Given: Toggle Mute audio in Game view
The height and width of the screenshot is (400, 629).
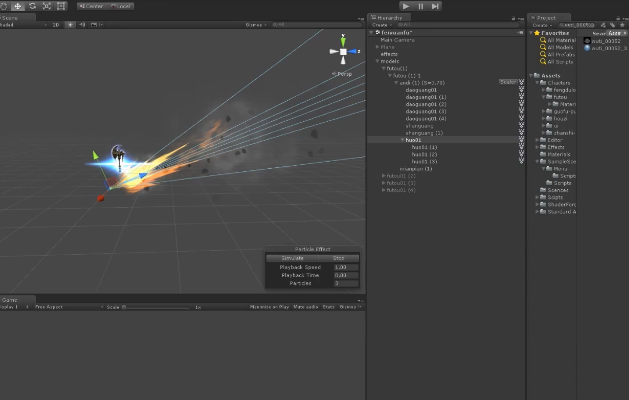Looking at the screenshot, I should point(306,307).
